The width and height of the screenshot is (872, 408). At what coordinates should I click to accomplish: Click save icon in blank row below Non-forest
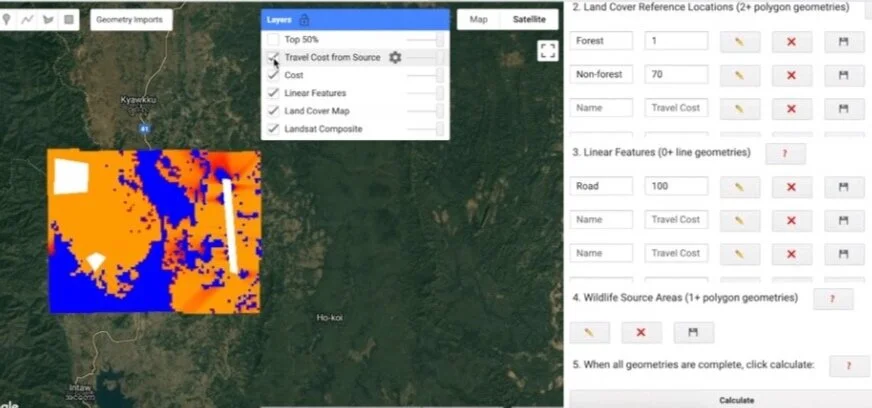click(x=844, y=108)
